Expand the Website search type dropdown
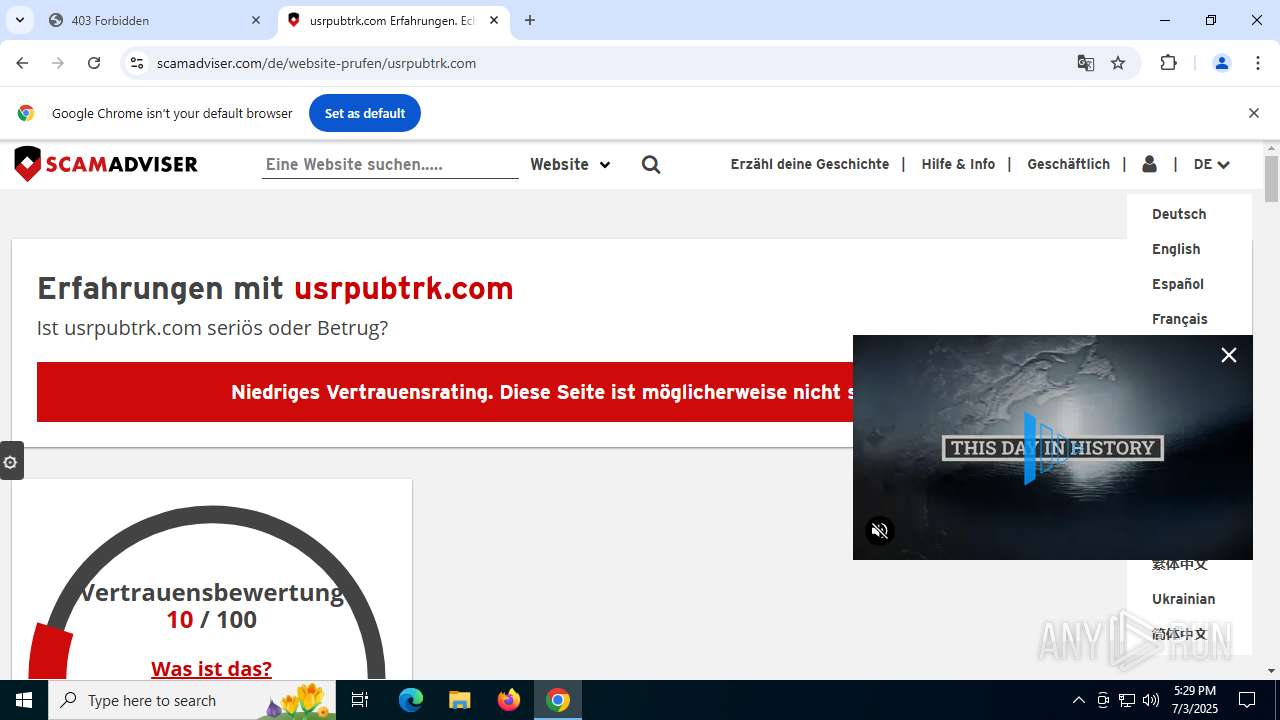1280x720 pixels. pyautogui.click(x=570, y=164)
